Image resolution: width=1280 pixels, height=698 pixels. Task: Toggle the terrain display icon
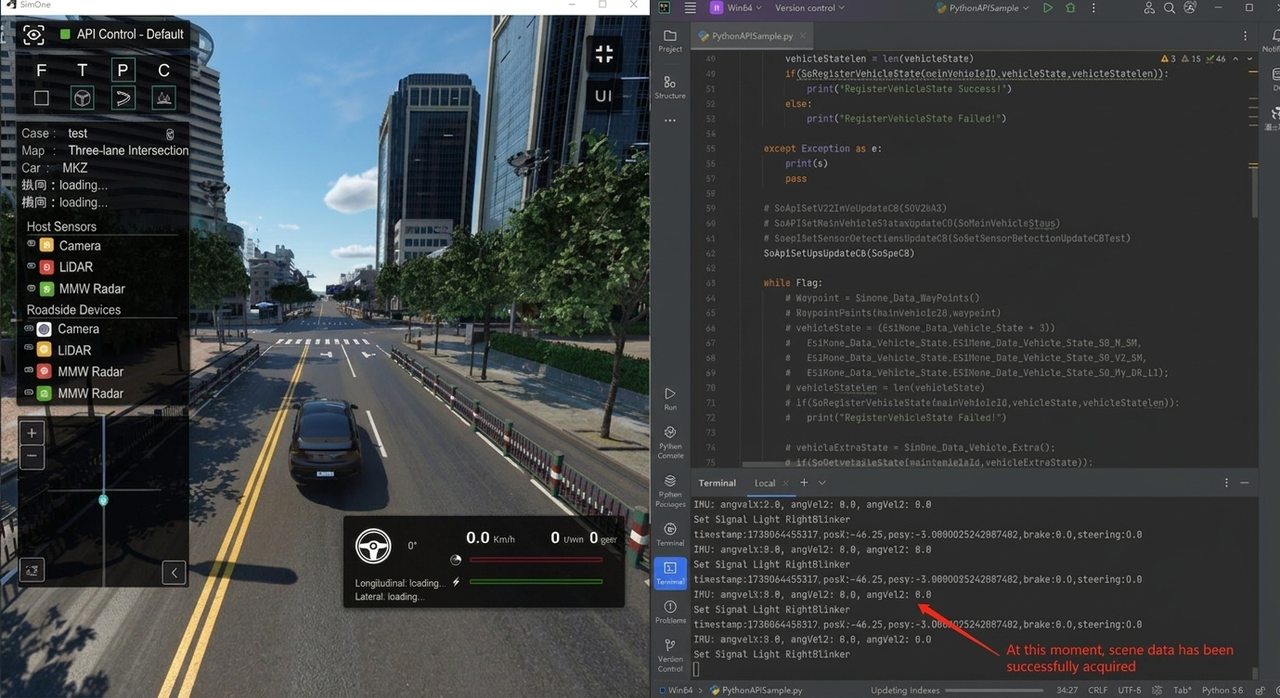click(x=164, y=97)
